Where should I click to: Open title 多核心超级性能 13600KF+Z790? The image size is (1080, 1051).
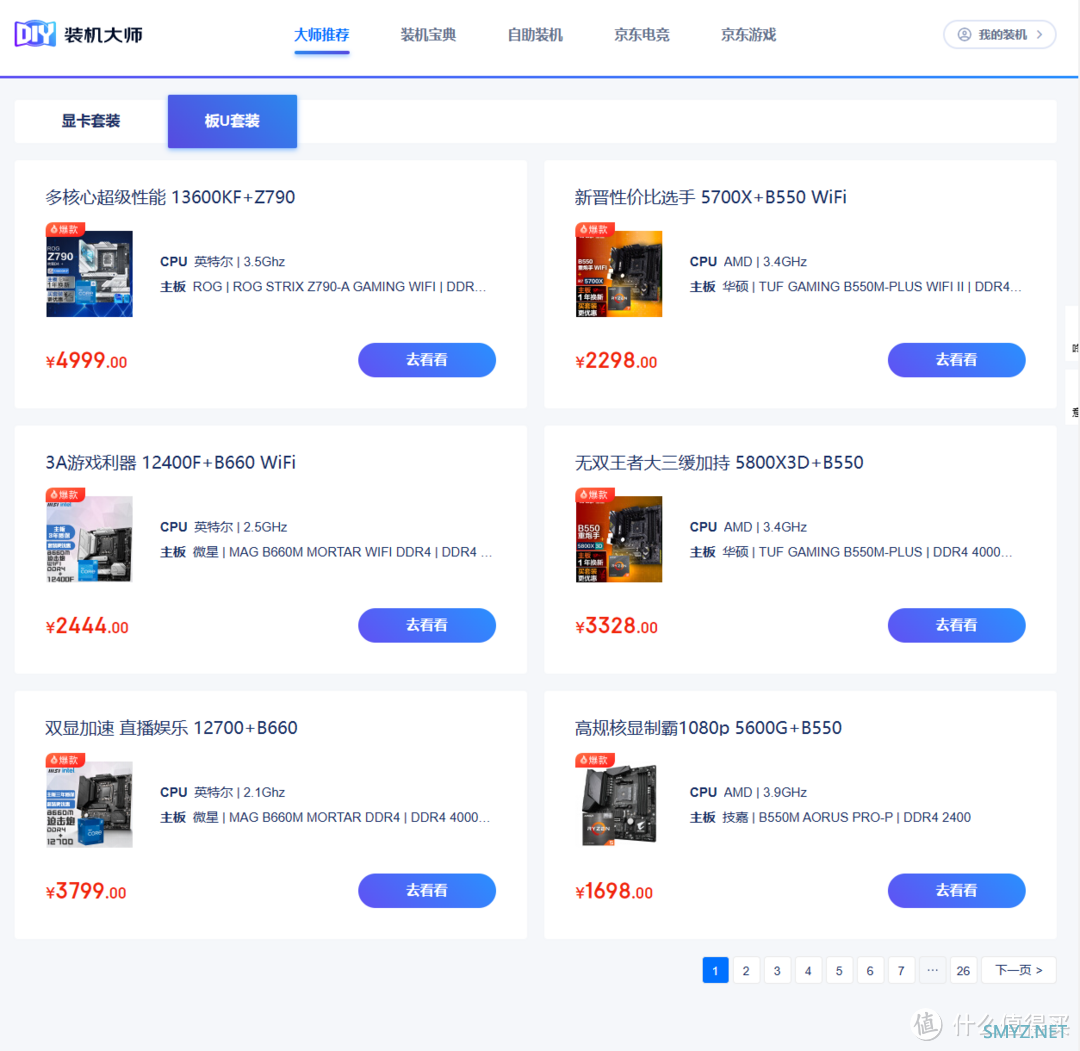pos(170,197)
